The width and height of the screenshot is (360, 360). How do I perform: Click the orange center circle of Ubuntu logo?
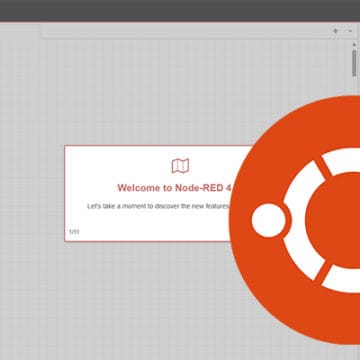333,220
